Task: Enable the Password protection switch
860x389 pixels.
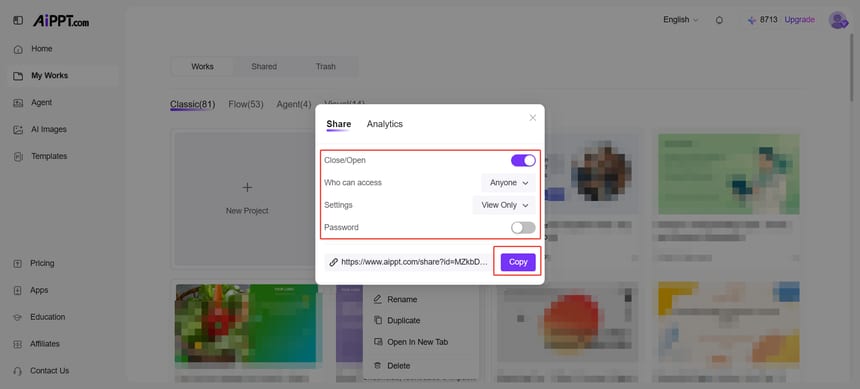Action: click(x=523, y=228)
